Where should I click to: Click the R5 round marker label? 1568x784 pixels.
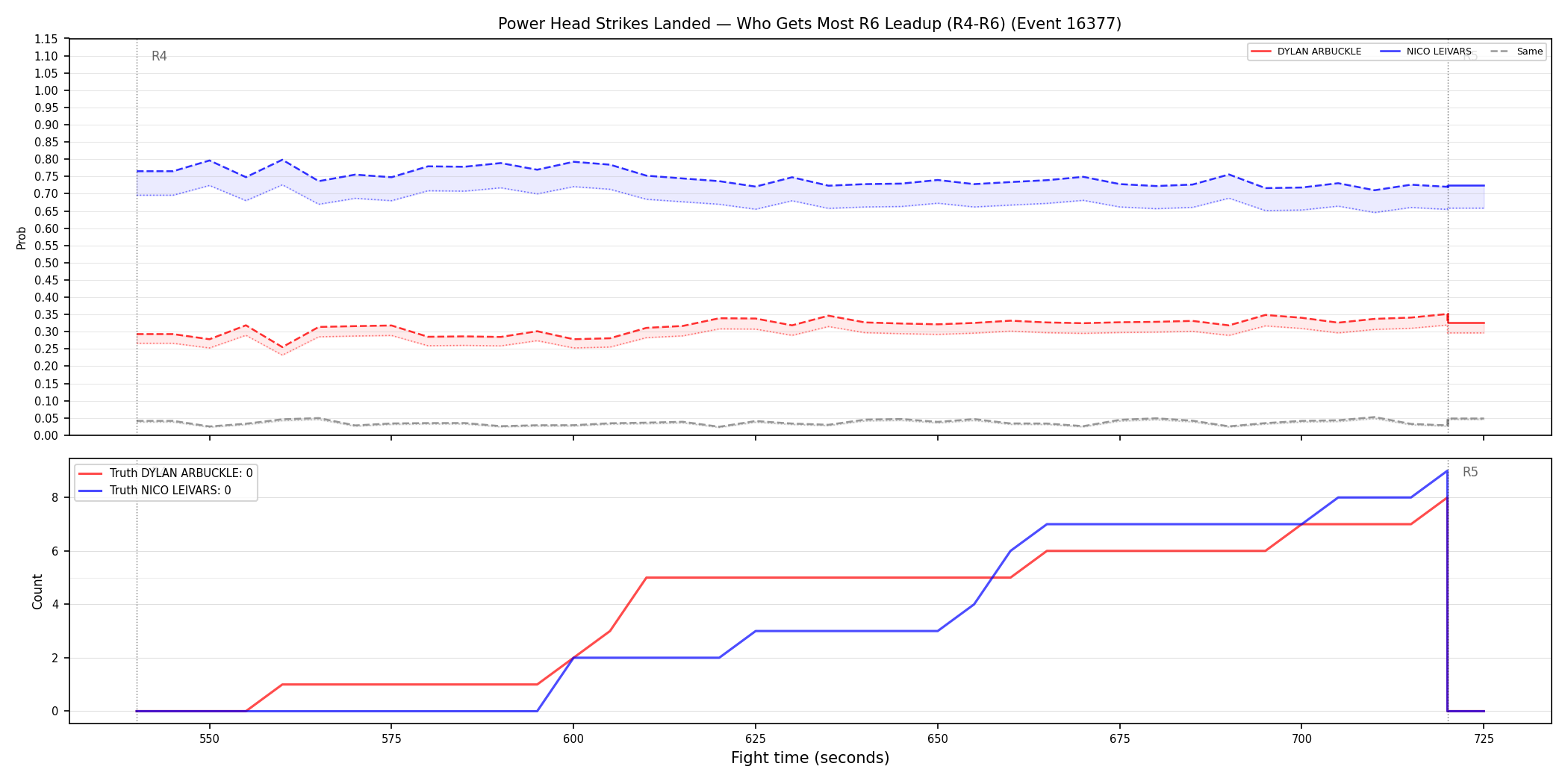(1470, 472)
